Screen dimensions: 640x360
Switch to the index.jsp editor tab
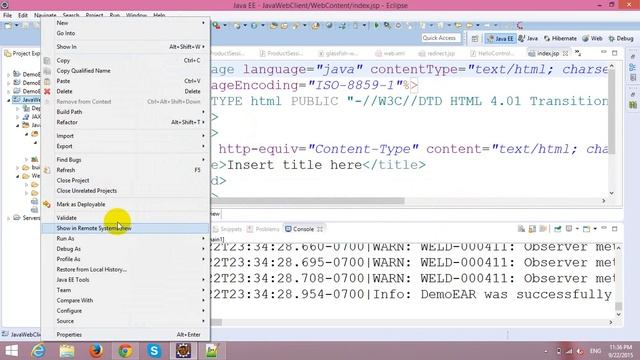coord(547,53)
